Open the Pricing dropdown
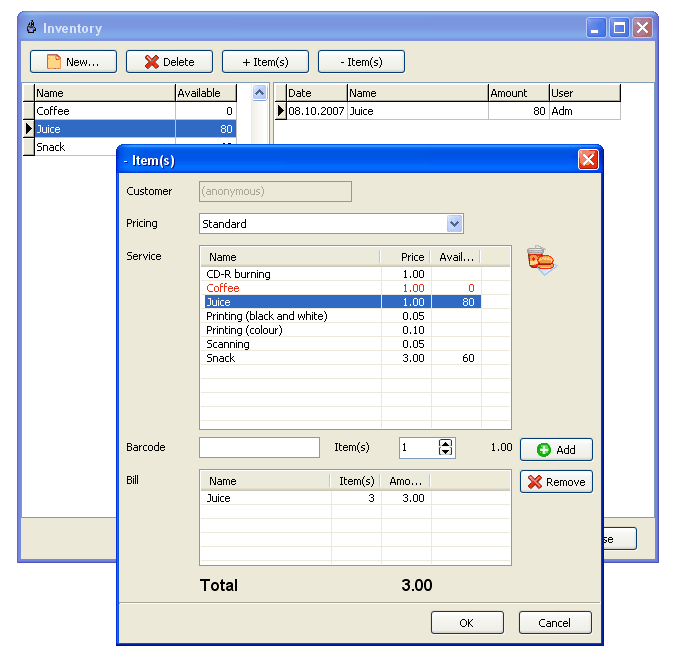This screenshot has height=656, width=673. (455, 224)
